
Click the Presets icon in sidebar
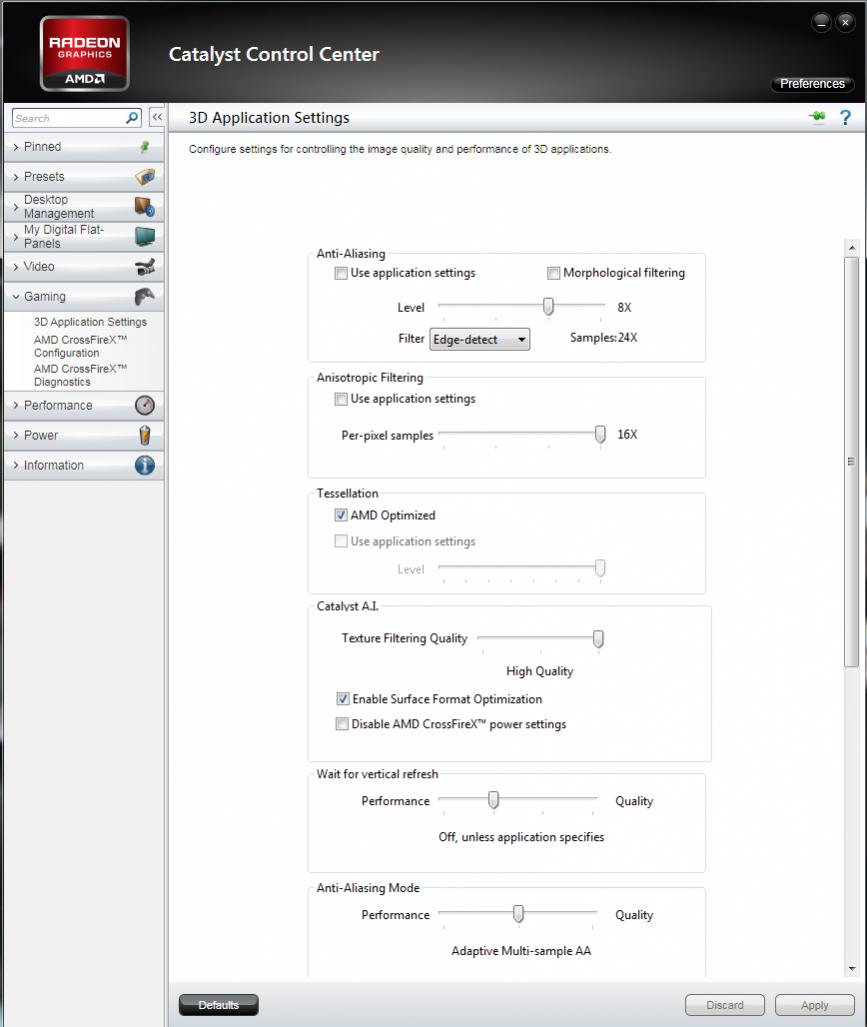[145, 177]
